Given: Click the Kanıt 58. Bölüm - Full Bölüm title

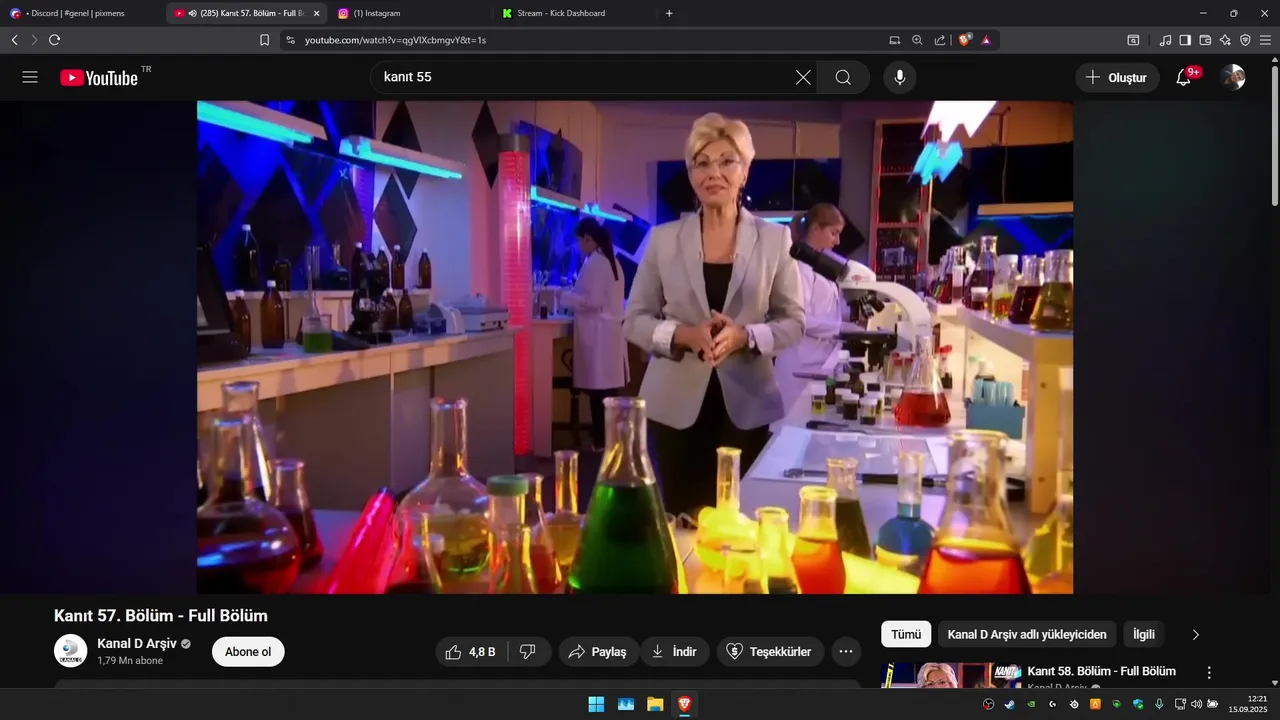Looking at the screenshot, I should 1101,671.
